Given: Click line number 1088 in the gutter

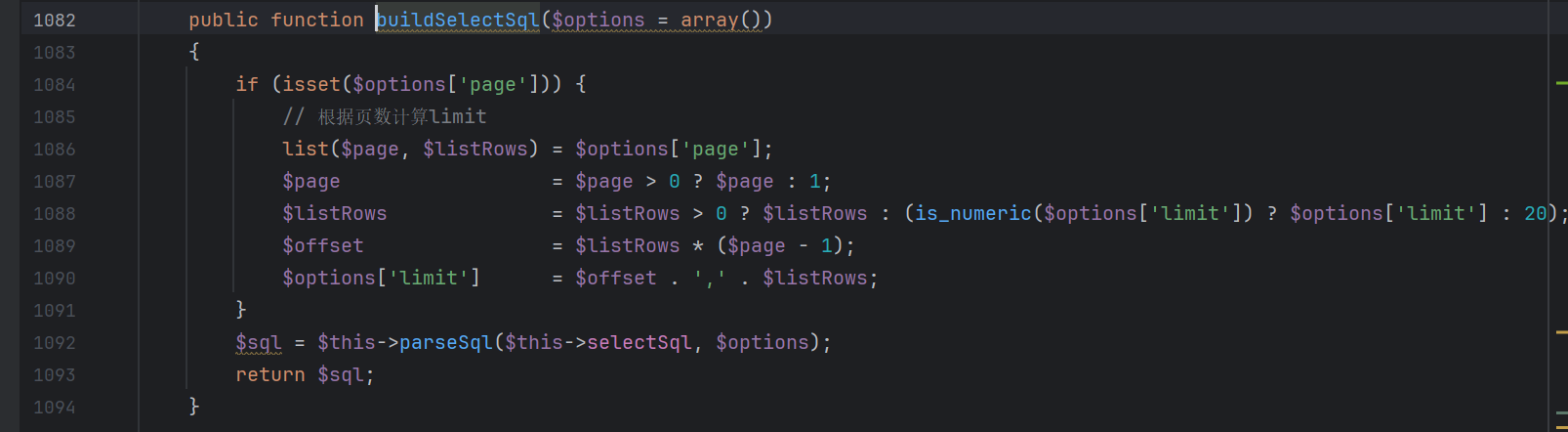Looking at the screenshot, I should tap(54, 213).
